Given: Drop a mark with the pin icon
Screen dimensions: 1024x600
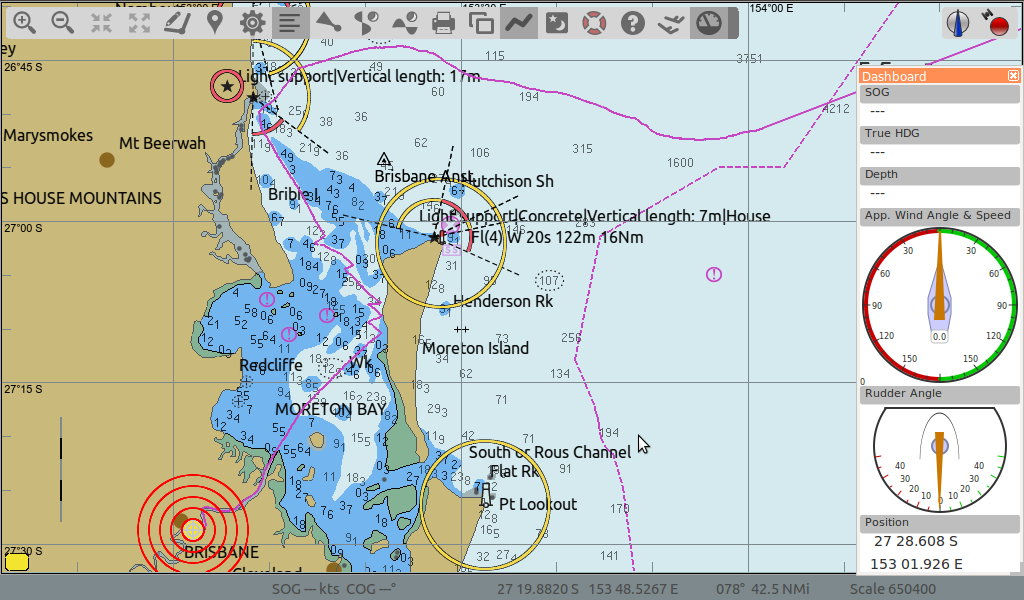Looking at the screenshot, I should tap(214, 22).
